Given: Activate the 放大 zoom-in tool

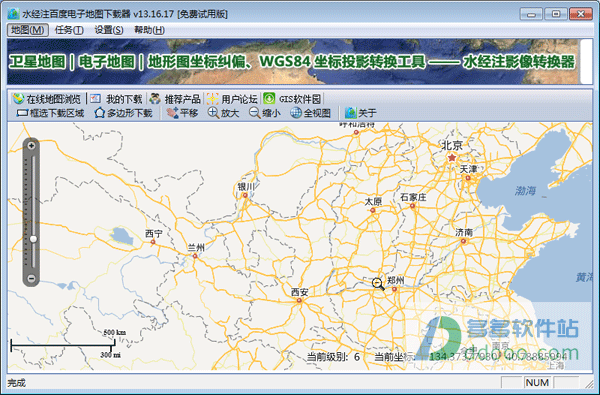Looking at the screenshot, I should click(x=223, y=113).
